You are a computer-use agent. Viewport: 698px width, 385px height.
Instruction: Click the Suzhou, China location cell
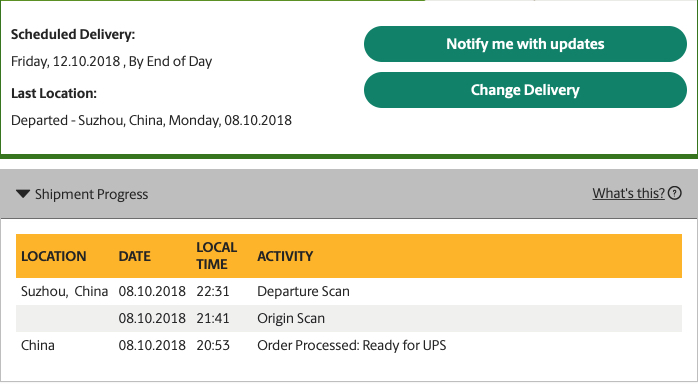pyautogui.click(x=65, y=292)
